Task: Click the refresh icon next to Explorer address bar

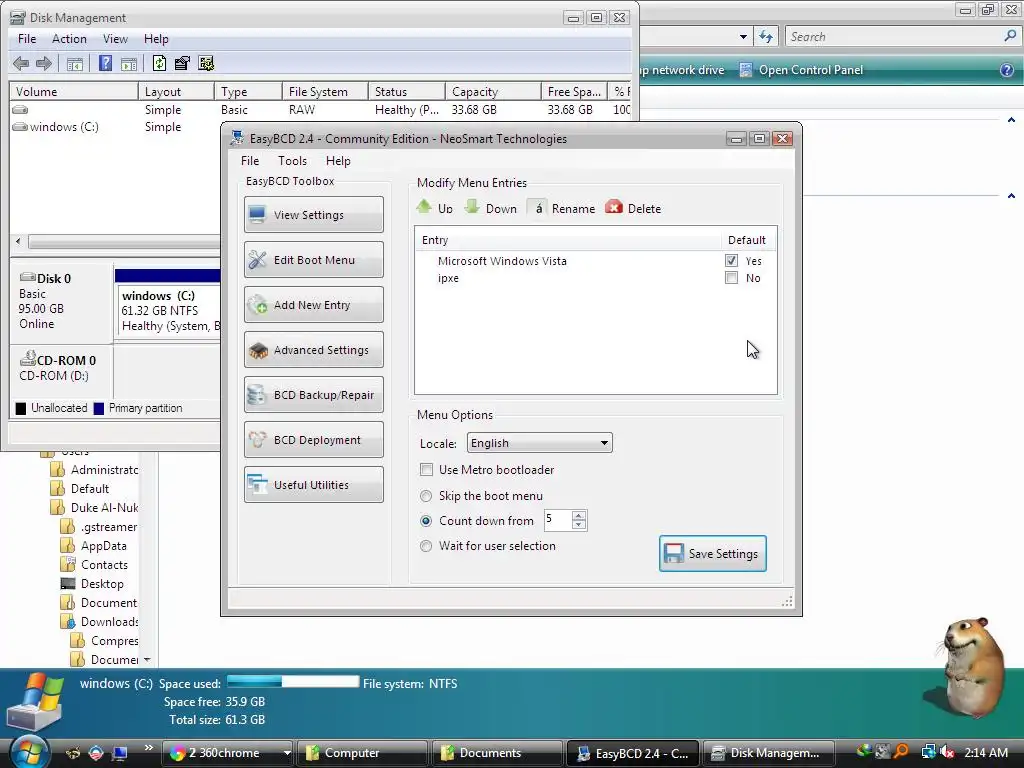Action: tap(765, 37)
